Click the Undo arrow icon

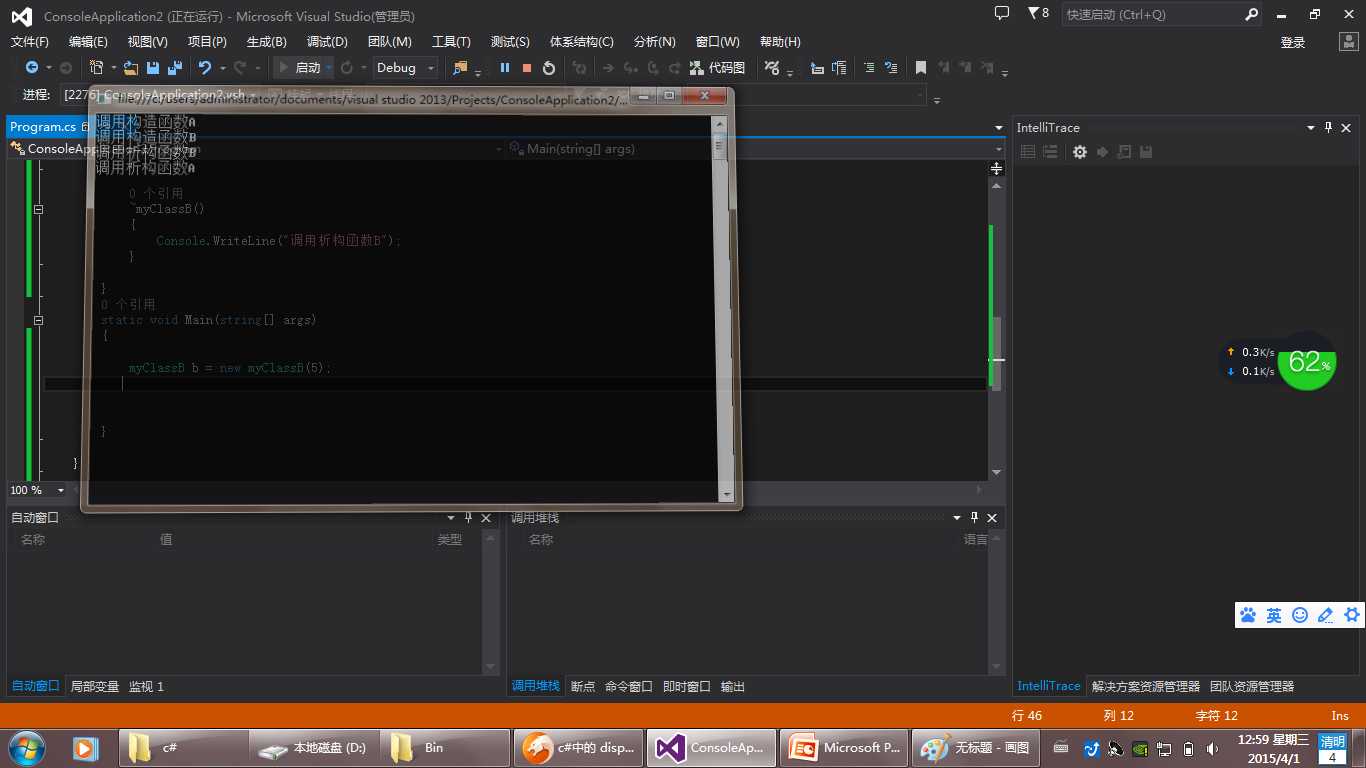pos(205,67)
